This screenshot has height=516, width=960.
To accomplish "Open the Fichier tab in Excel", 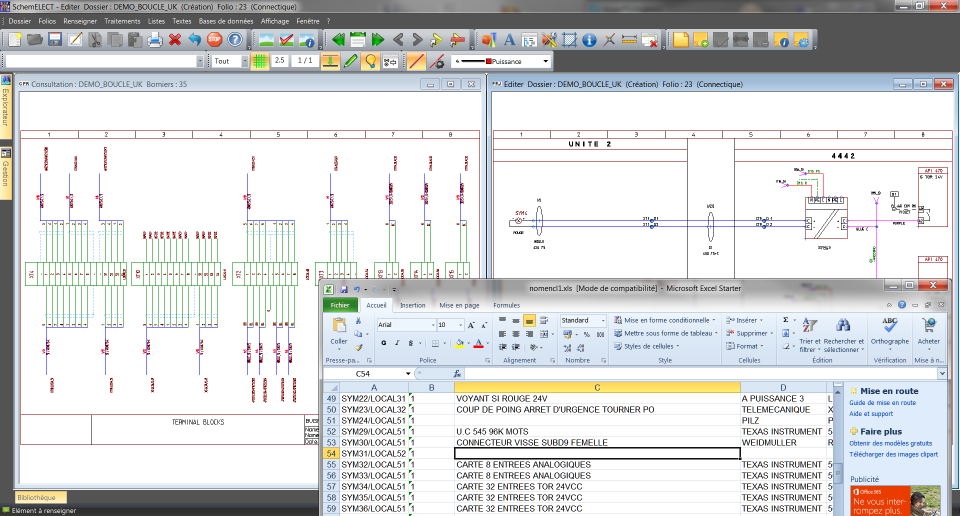I will coord(340,305).
